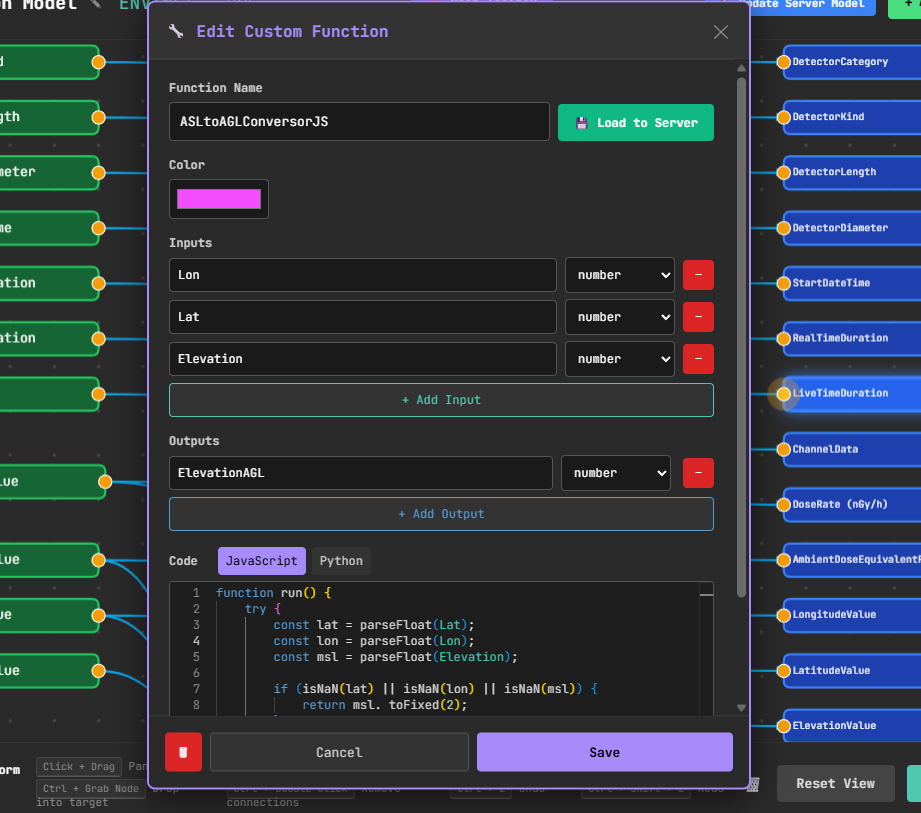Open the Lon input type dropdown
The width and height of the screenshot is (921, 813).
619,275
